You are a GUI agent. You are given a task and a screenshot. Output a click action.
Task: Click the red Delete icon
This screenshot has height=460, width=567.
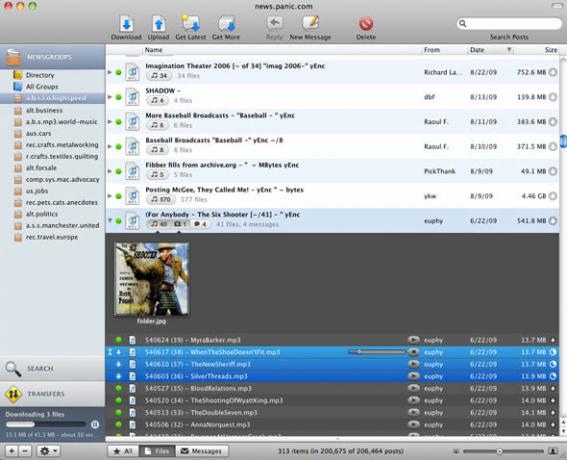click(366, 24)
